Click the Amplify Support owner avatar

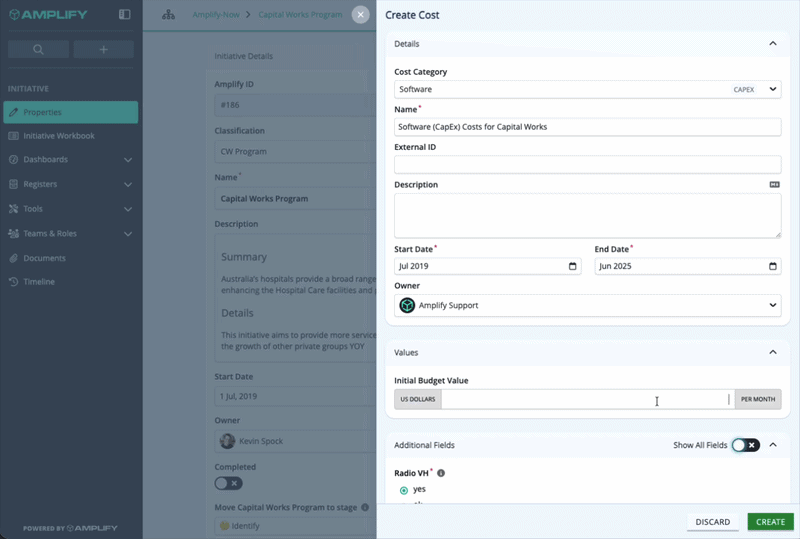[x=407, y=305]
